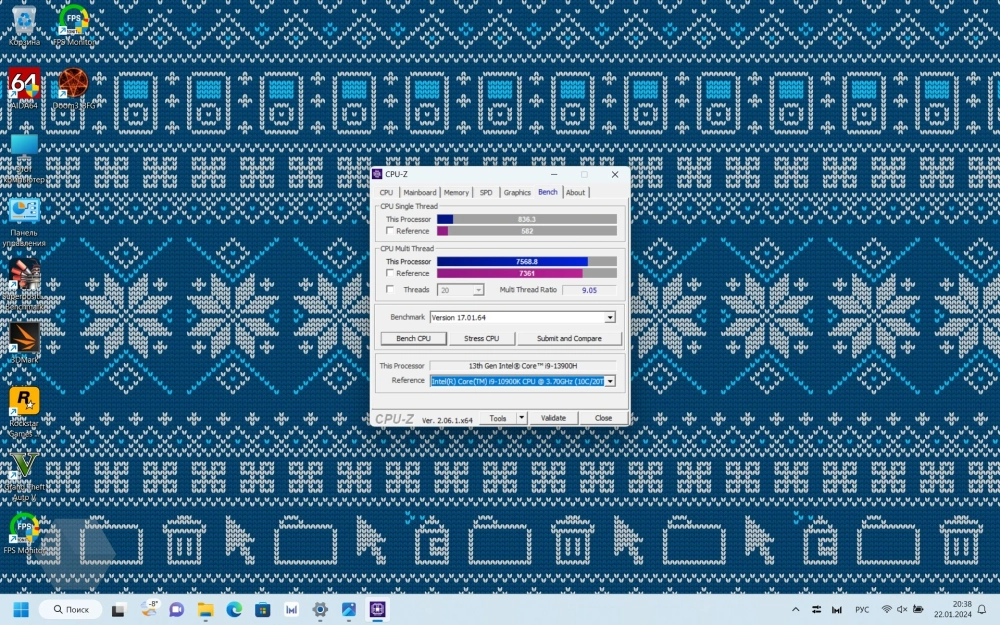Enable the Multi Thread Reference checkbox
1000x625 pixels.
point(390,273)
